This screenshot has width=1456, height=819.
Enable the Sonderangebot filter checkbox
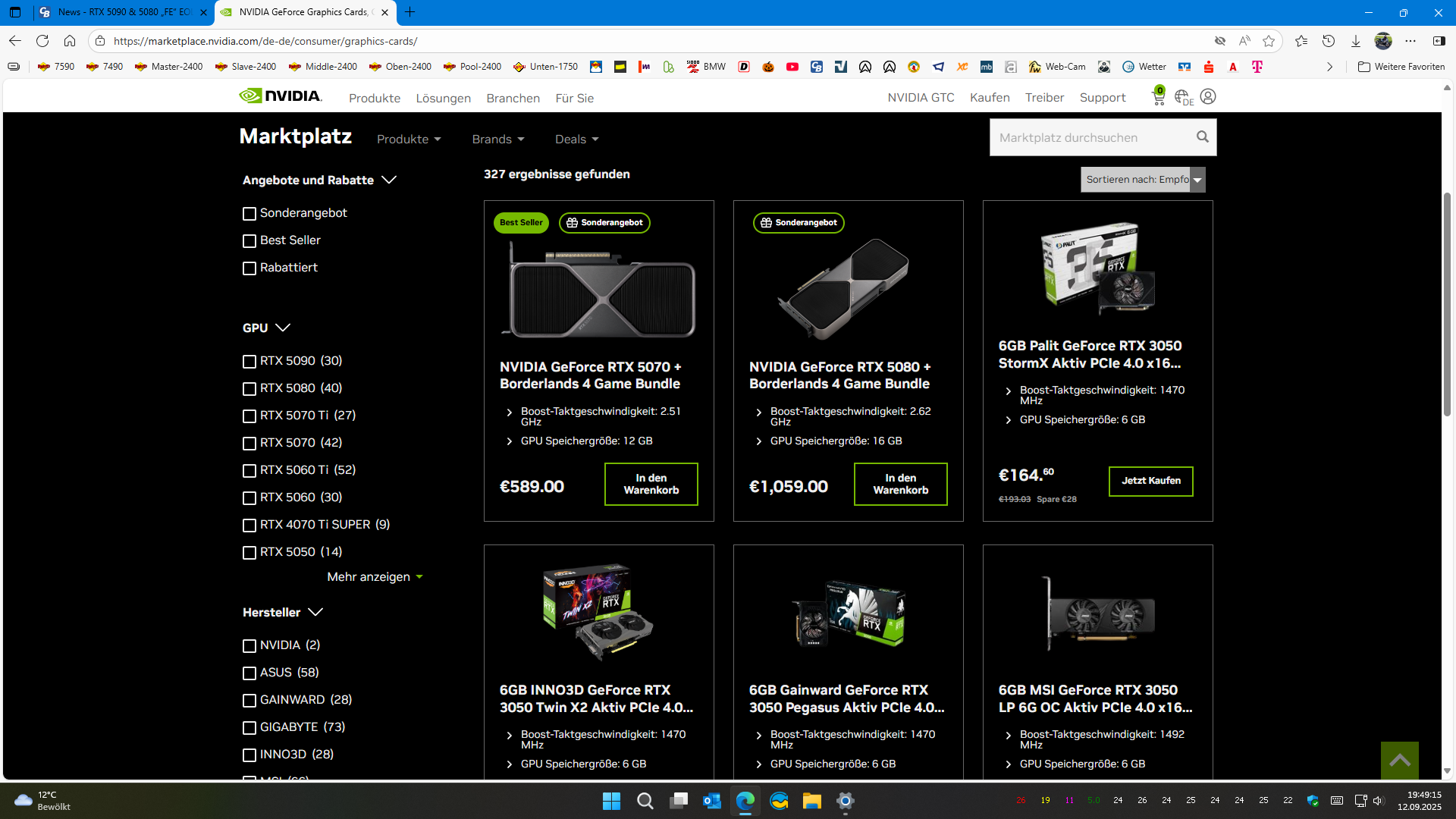coord(249,214)
